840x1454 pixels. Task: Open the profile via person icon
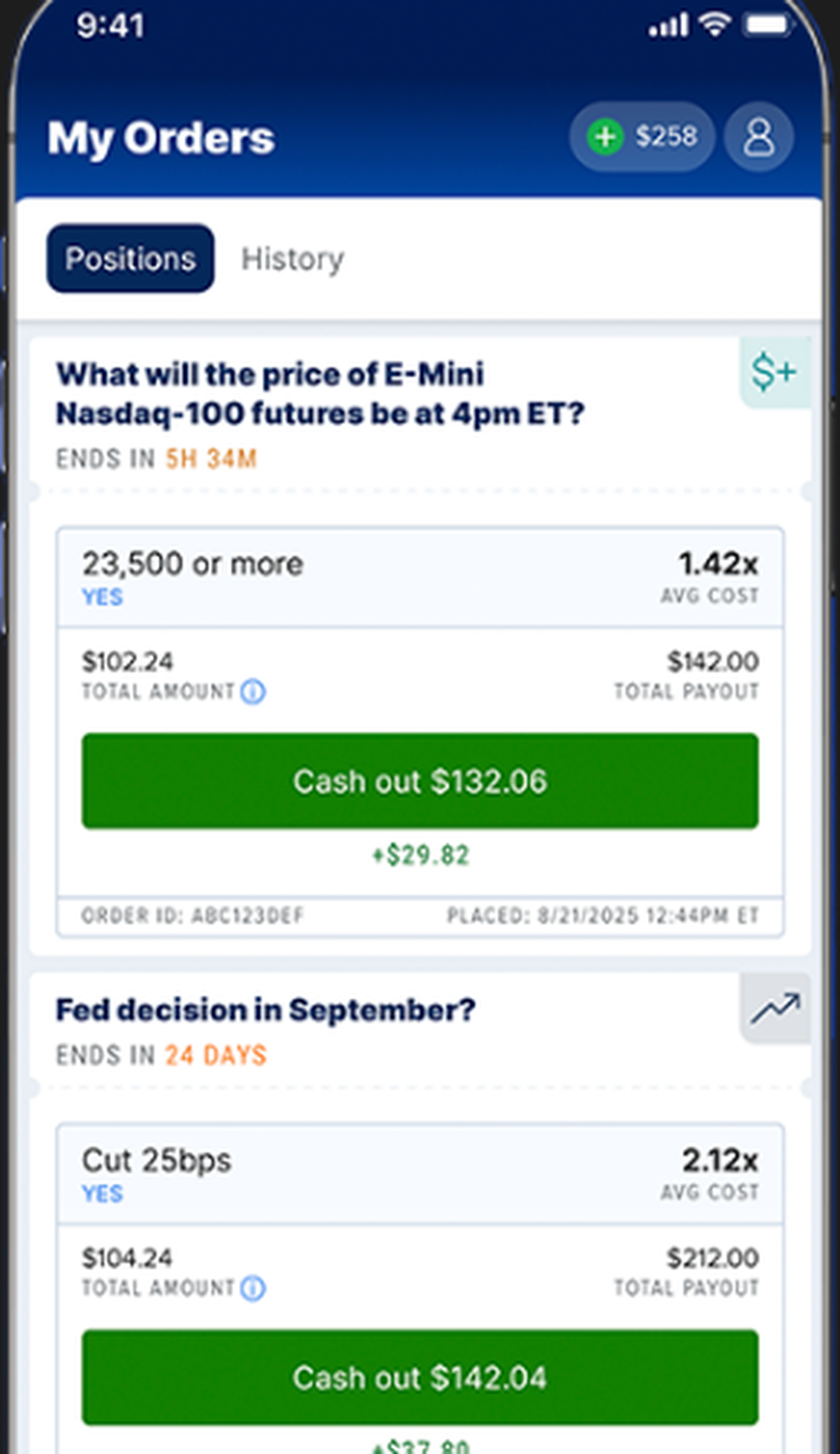[x=759, y=137]
